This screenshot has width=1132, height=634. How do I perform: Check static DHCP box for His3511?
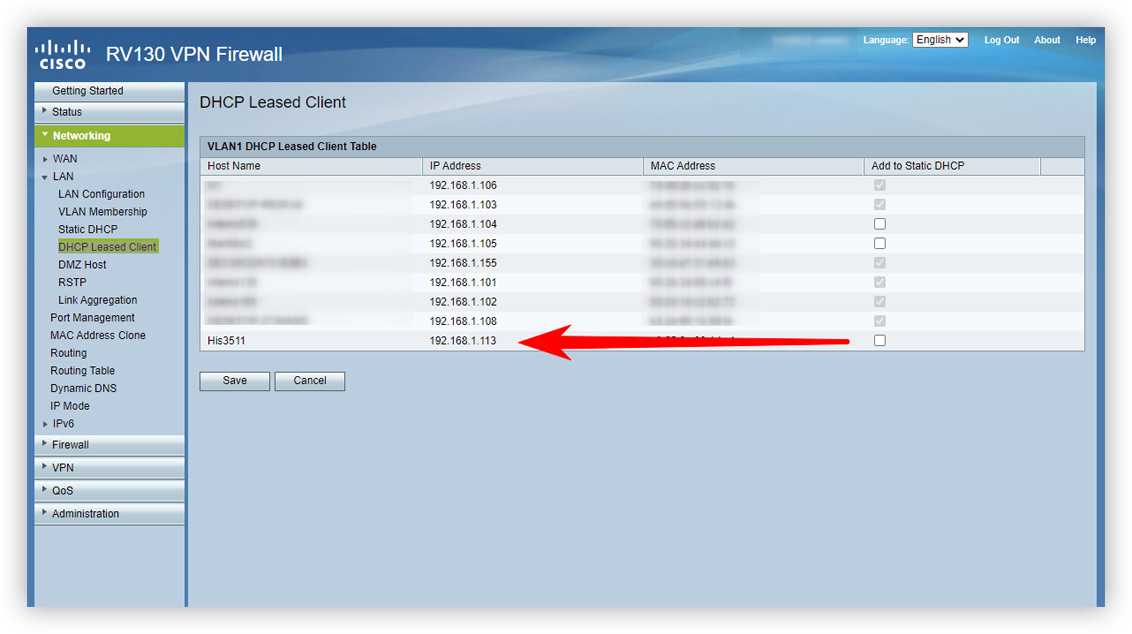click(x=879, y=340)
